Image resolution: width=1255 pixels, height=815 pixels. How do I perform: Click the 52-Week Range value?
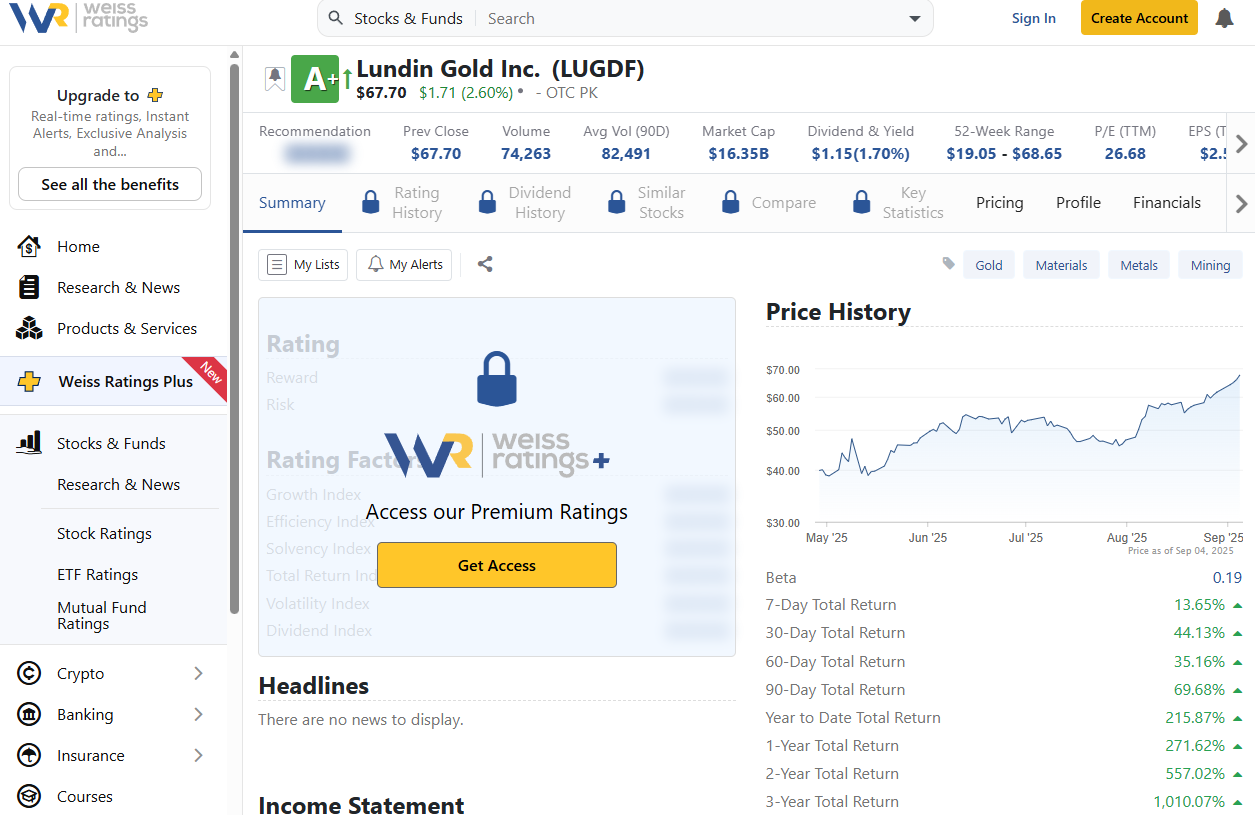pos(1004,154)
